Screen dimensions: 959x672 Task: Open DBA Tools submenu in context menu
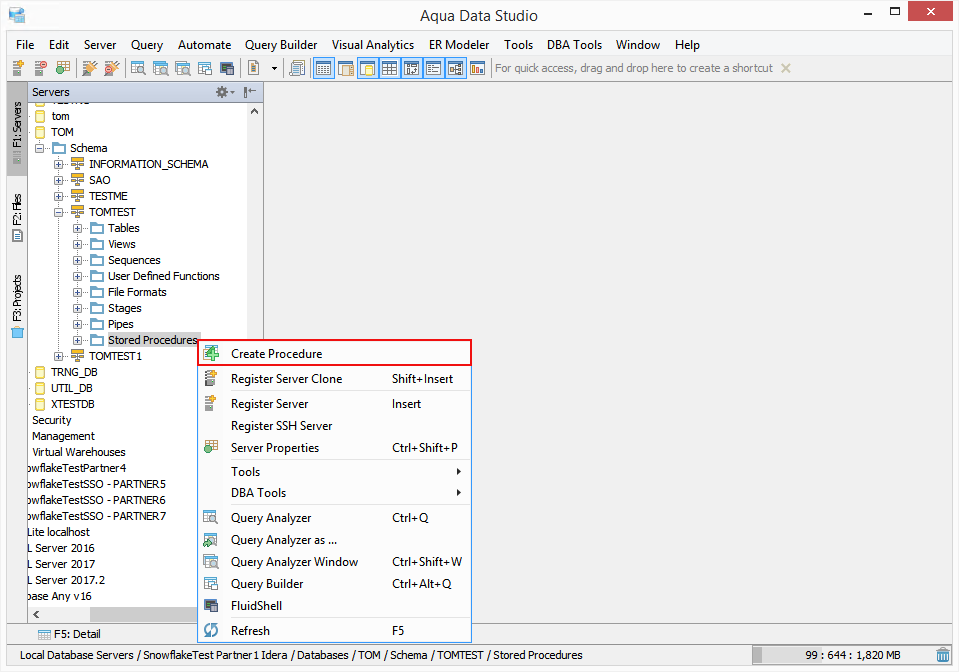335,493
